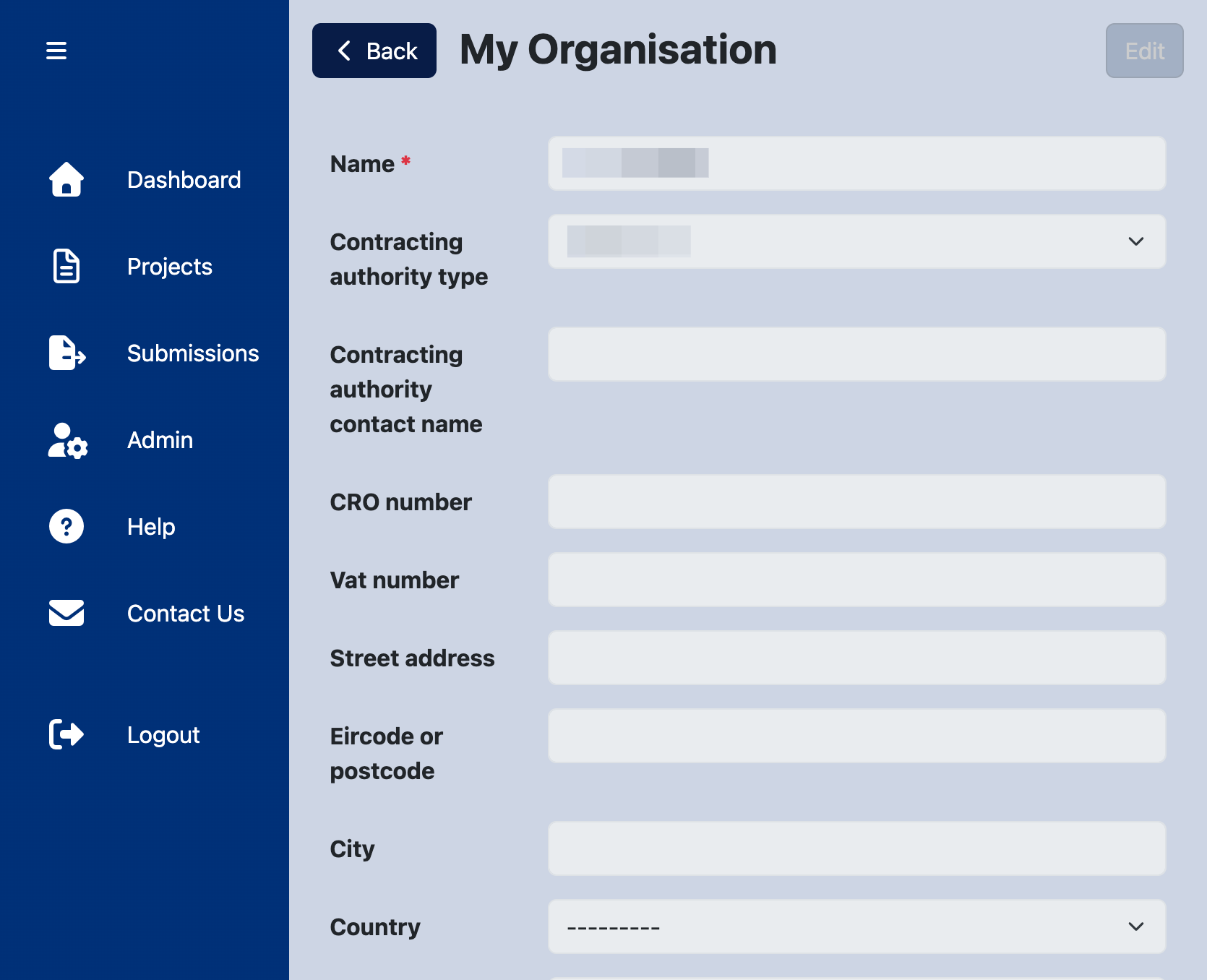Screen dimensions: 1207x980
Task: Click the Logout arrow icon
Action: coord(66,734)
